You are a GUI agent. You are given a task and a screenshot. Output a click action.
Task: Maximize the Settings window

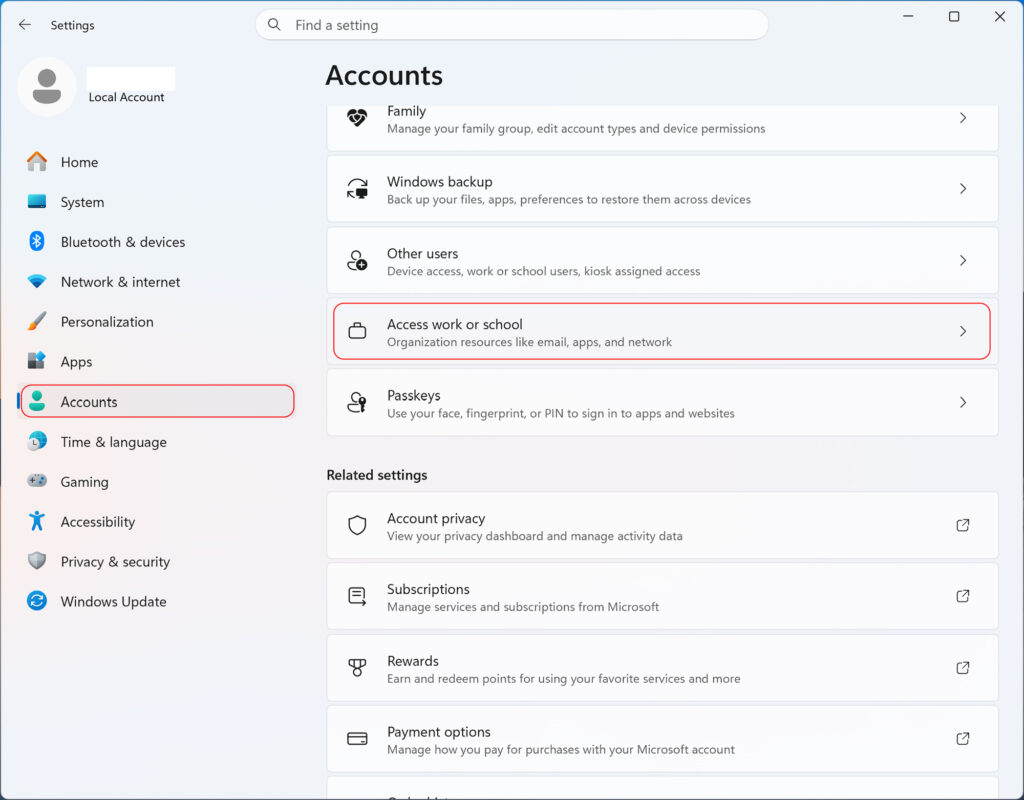tap(954, 16)
